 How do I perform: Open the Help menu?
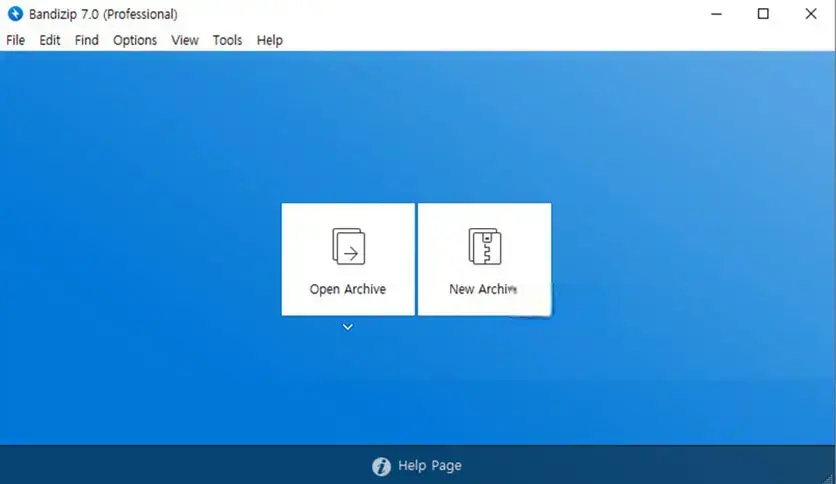coord(270,40)
